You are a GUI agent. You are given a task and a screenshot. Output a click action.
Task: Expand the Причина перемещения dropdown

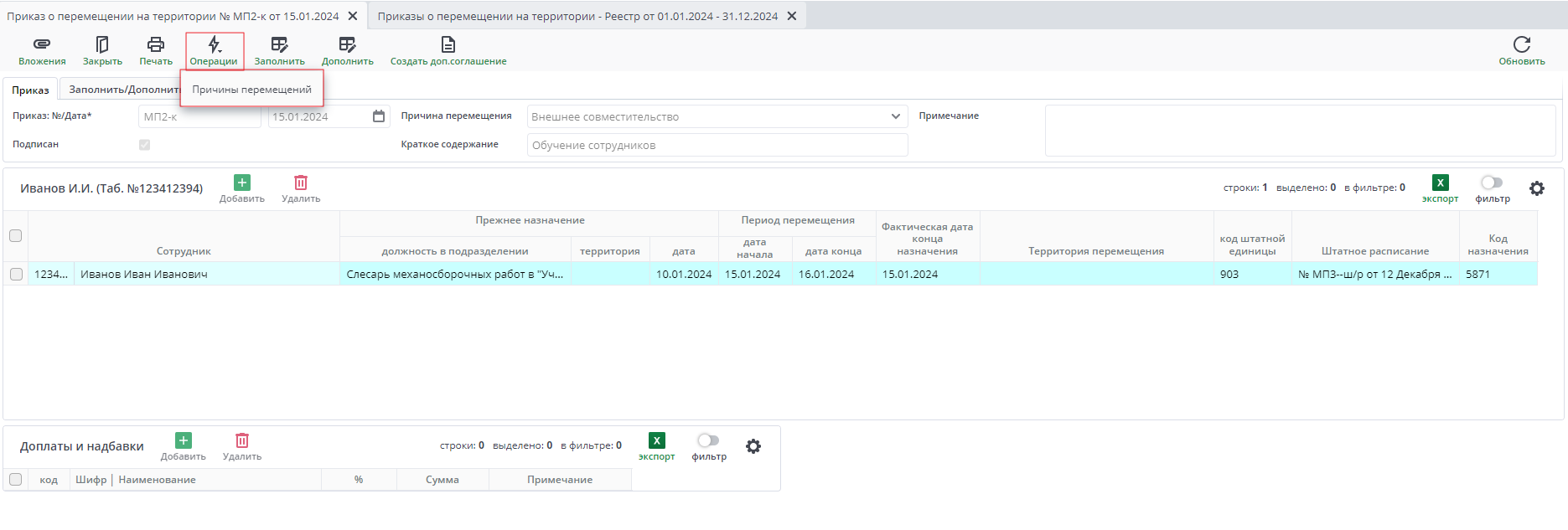coord(895,116)
